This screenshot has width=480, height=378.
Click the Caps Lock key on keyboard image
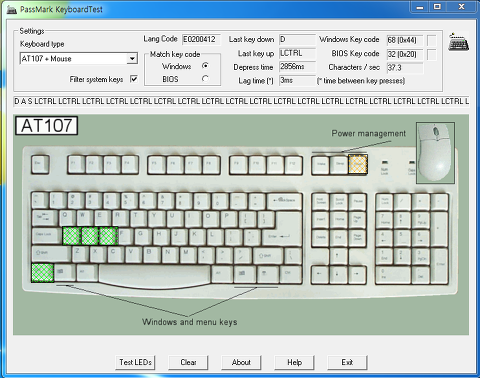click(47, 236)
